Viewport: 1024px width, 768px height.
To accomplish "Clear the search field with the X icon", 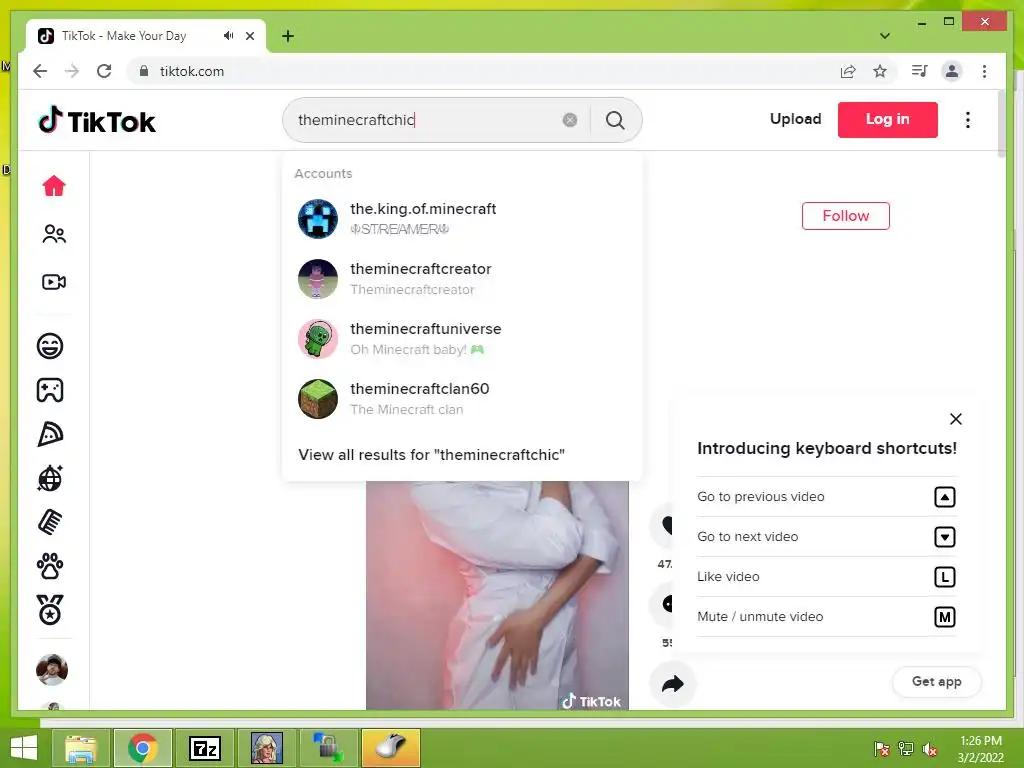I will coord(570,120).
